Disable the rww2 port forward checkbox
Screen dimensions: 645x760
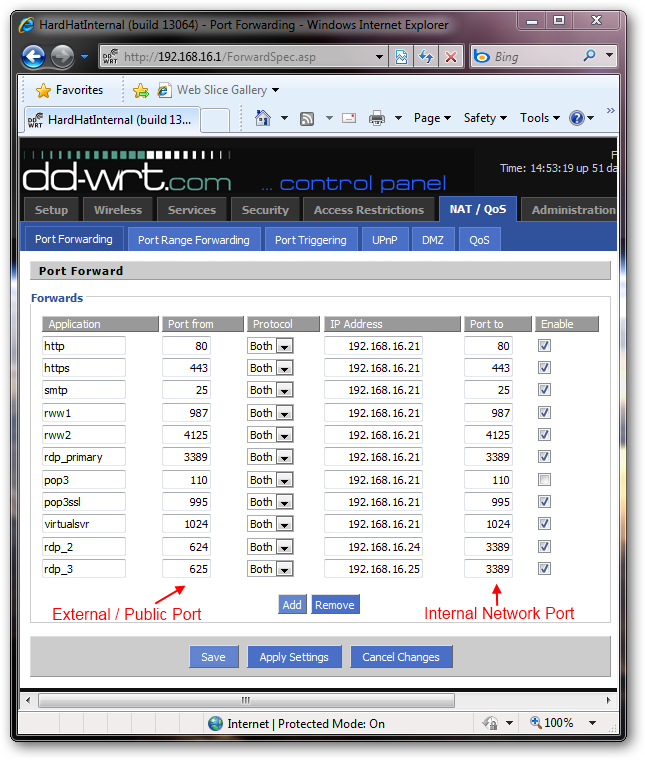pos(544,434)
